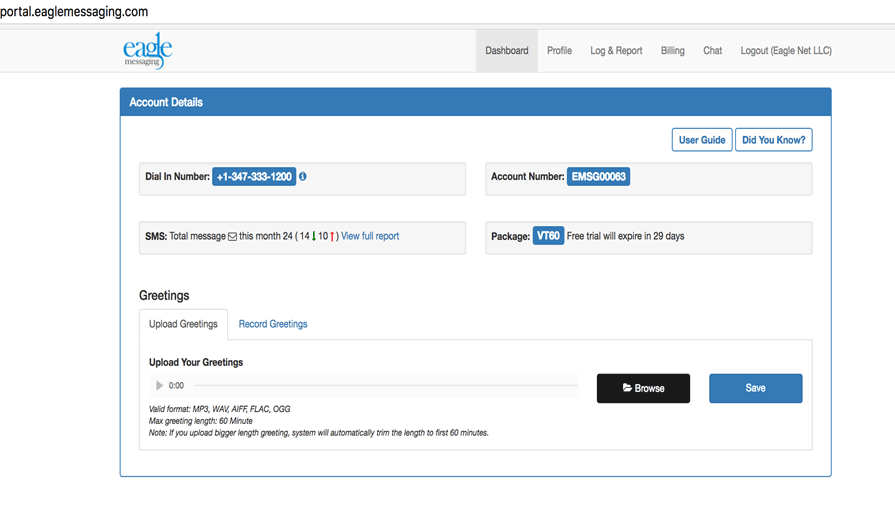The height and width of the screenshot is (529, 895).
Task: Open the View full report link
Action: tap(370, 237)
